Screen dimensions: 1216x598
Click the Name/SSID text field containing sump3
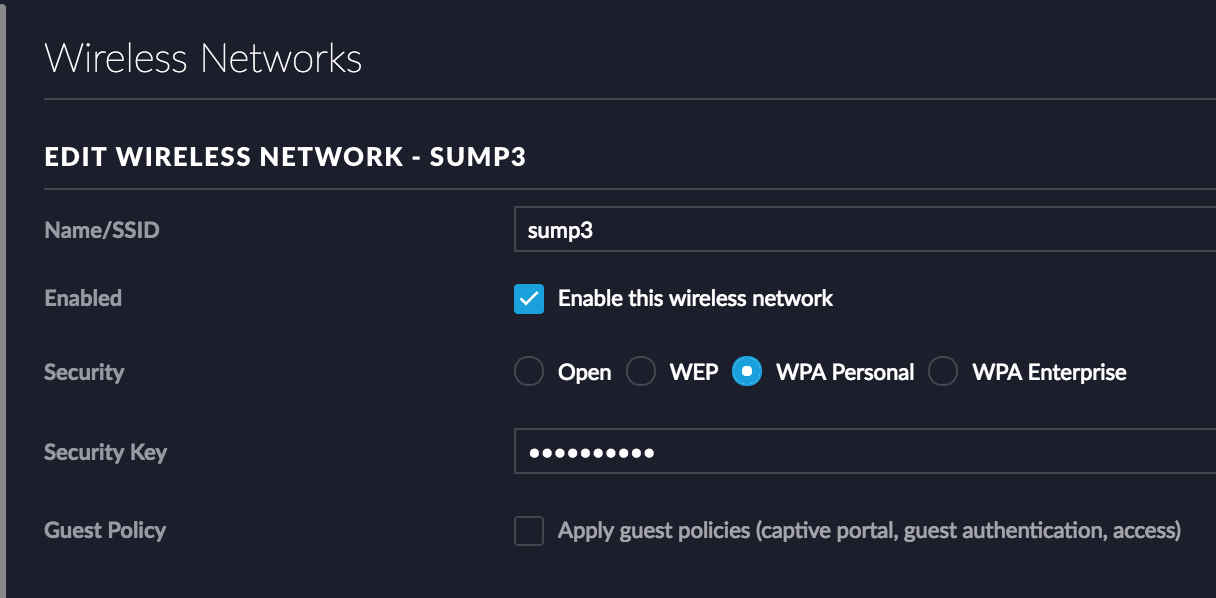tap(865, 230)
